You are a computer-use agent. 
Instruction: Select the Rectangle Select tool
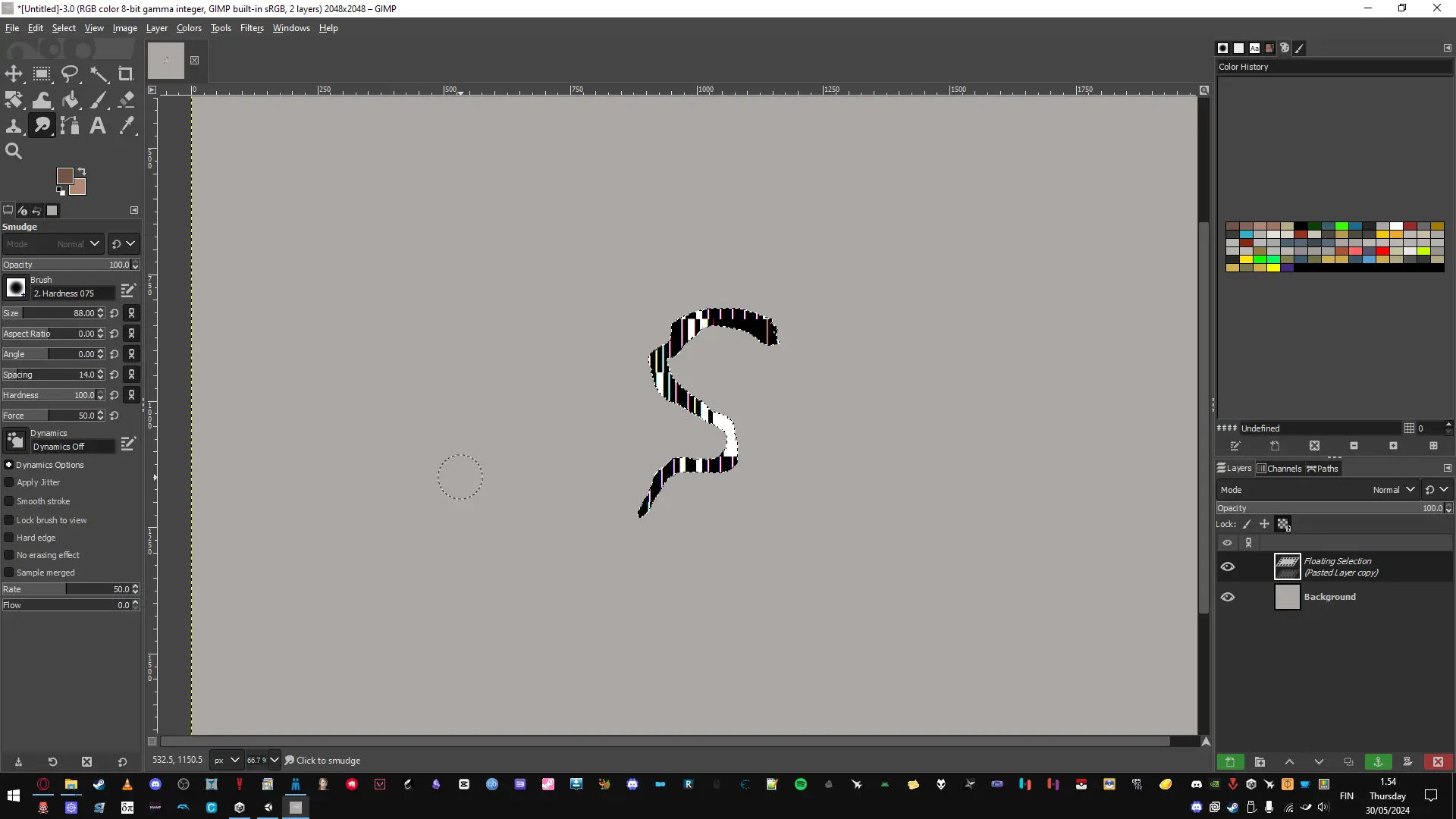[42, 74]
